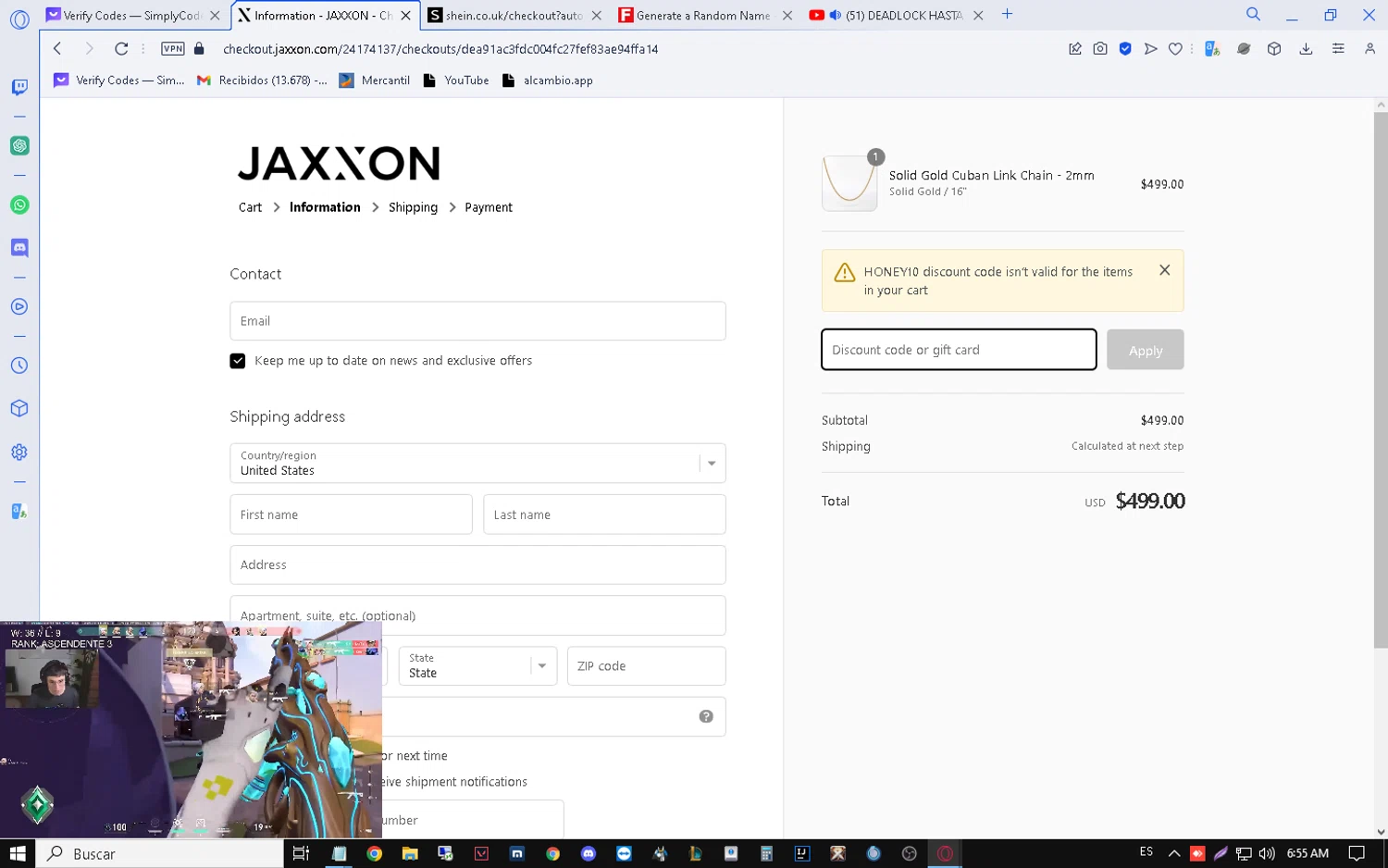Open Recibidos Gmail bookmark

(262, 81)
